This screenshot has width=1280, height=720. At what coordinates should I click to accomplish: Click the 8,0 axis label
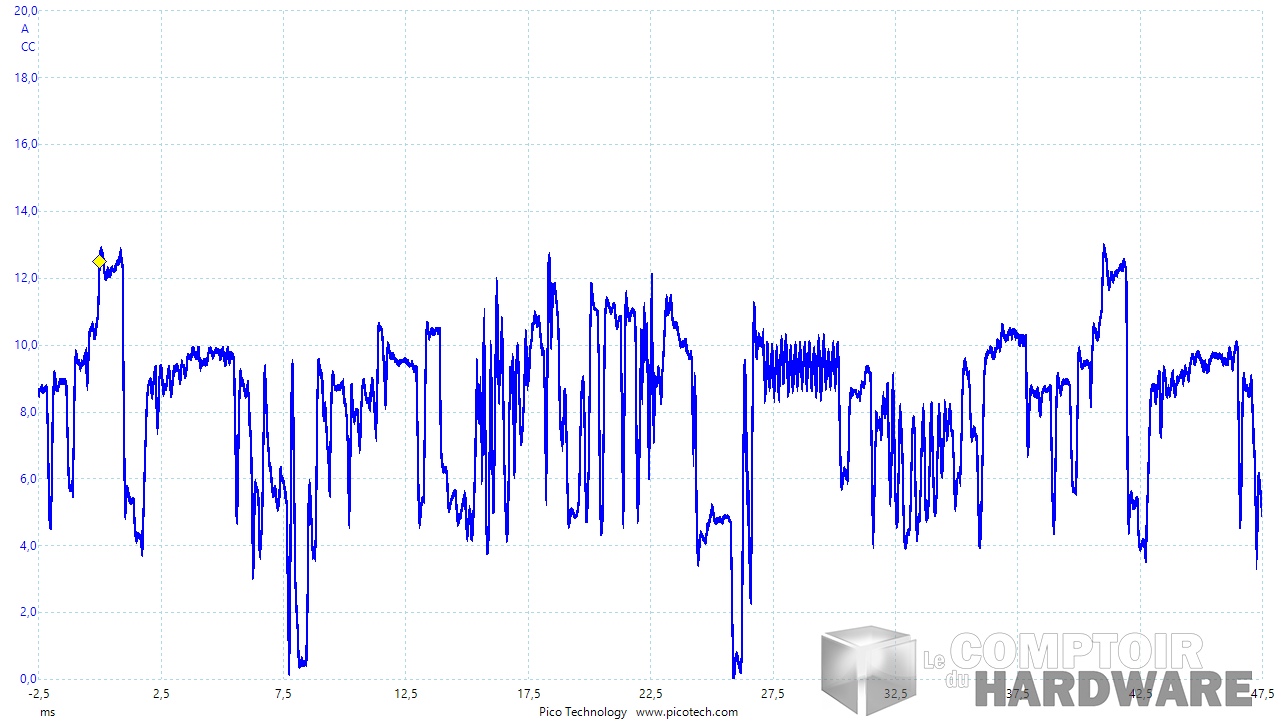[29, 412]
